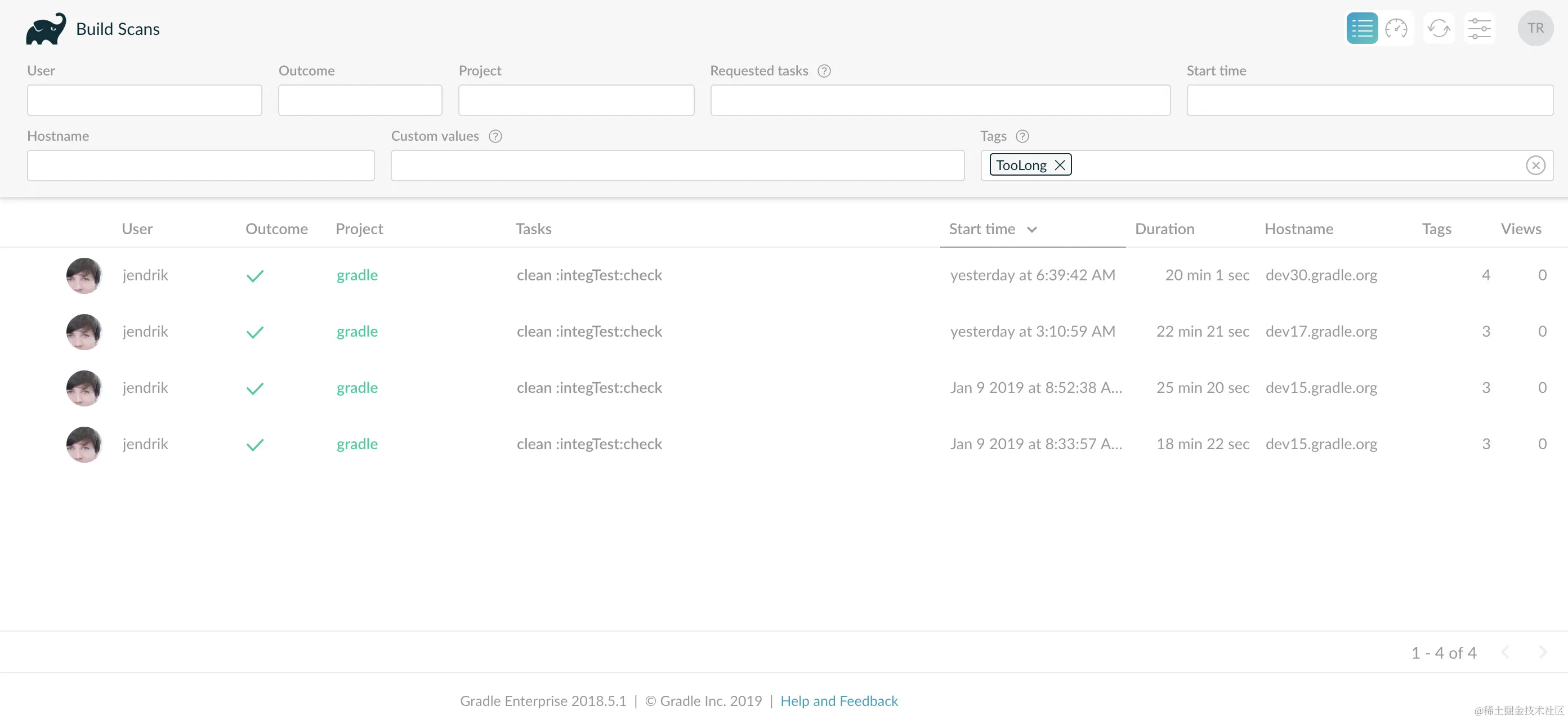This screenshot has width=1568, height=720.
Task: Remove the TooLong tag chip
Action: [1060, 165]
